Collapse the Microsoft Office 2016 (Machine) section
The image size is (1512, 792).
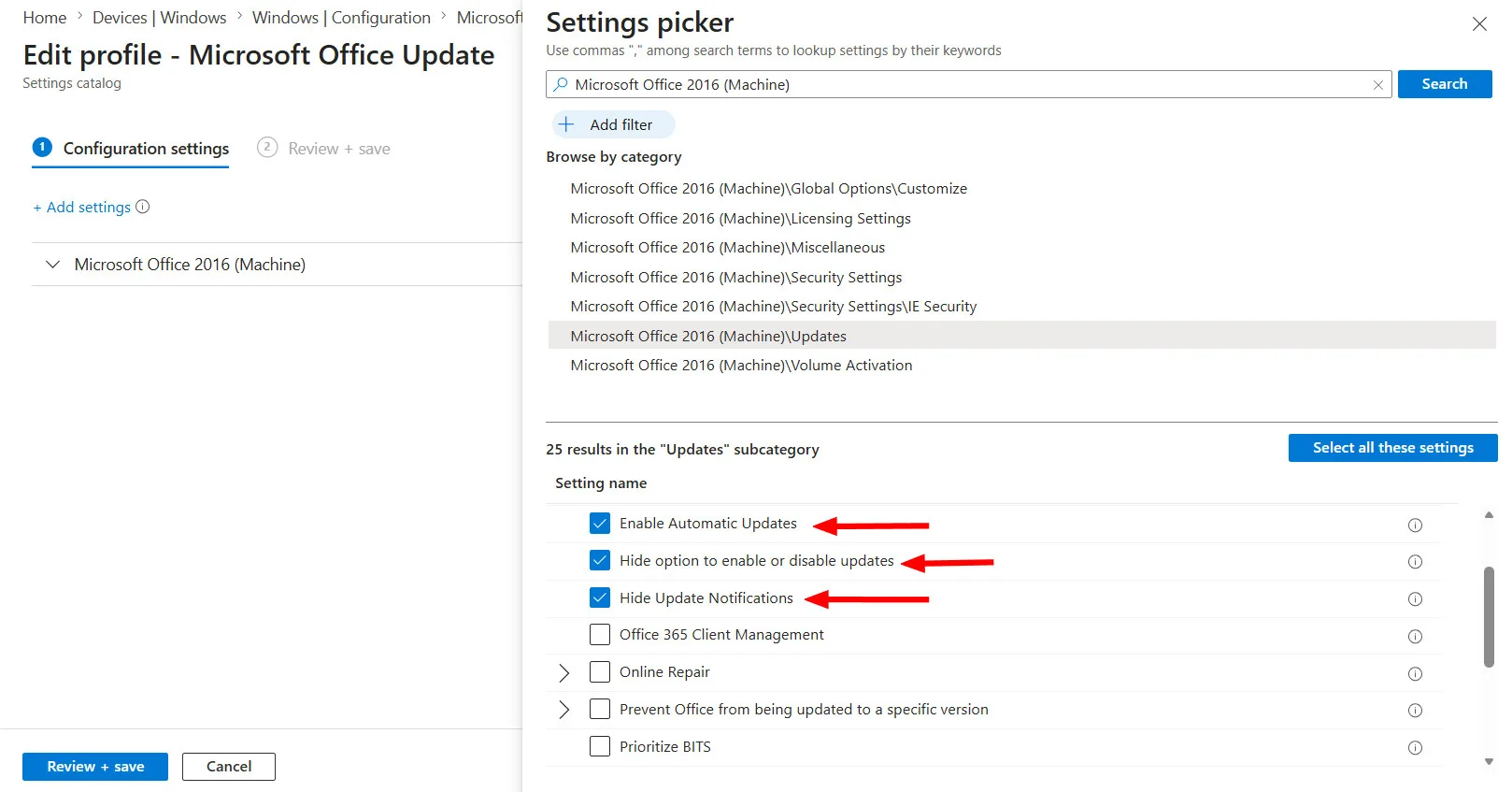point(53,265)
